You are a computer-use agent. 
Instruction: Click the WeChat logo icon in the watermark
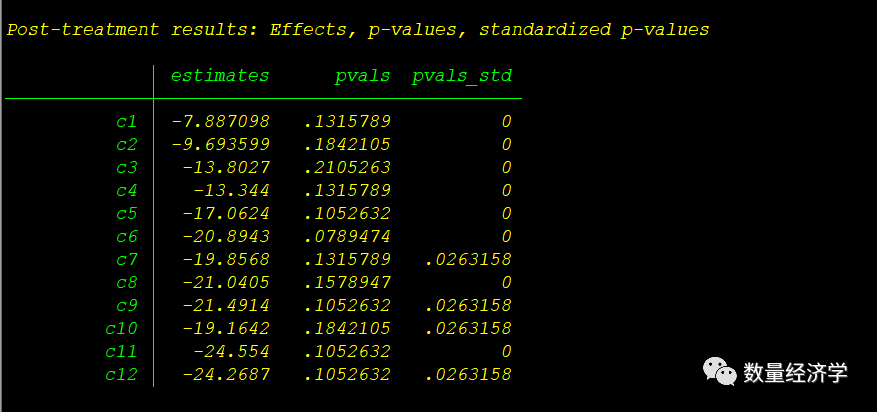(x=721, y=372)
